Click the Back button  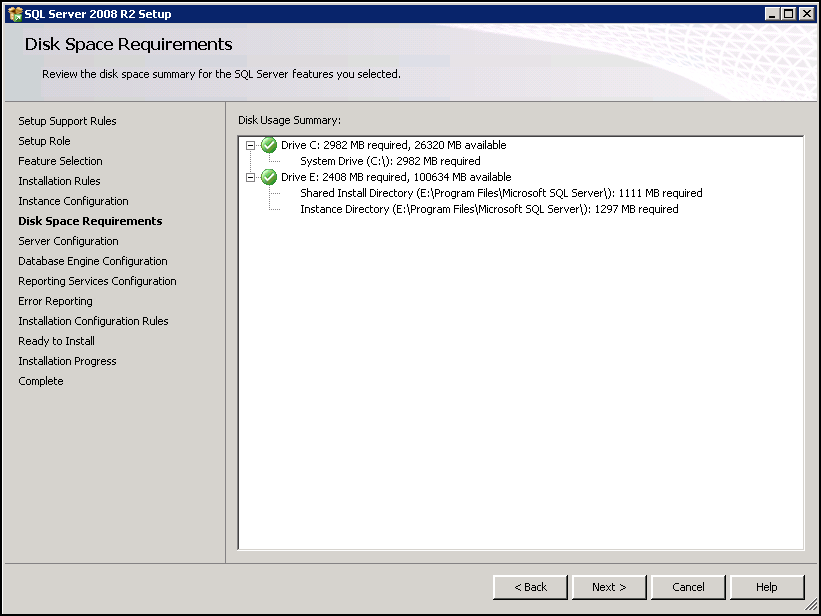tap(530, 587)
